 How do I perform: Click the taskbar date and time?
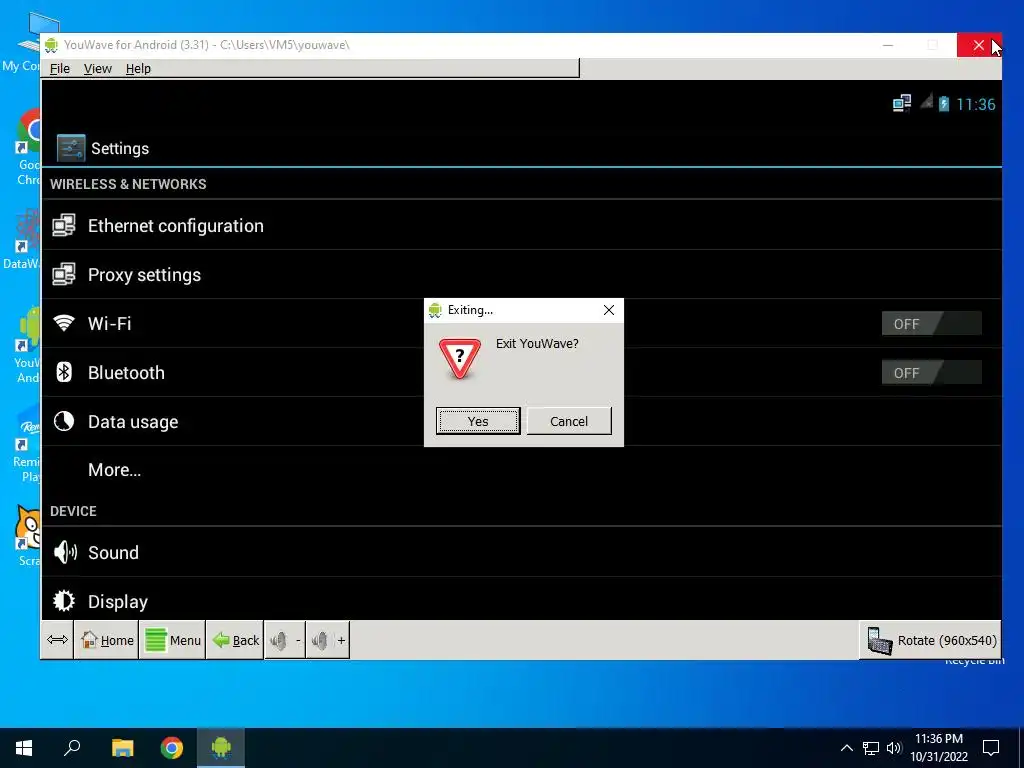pos(939,748)
